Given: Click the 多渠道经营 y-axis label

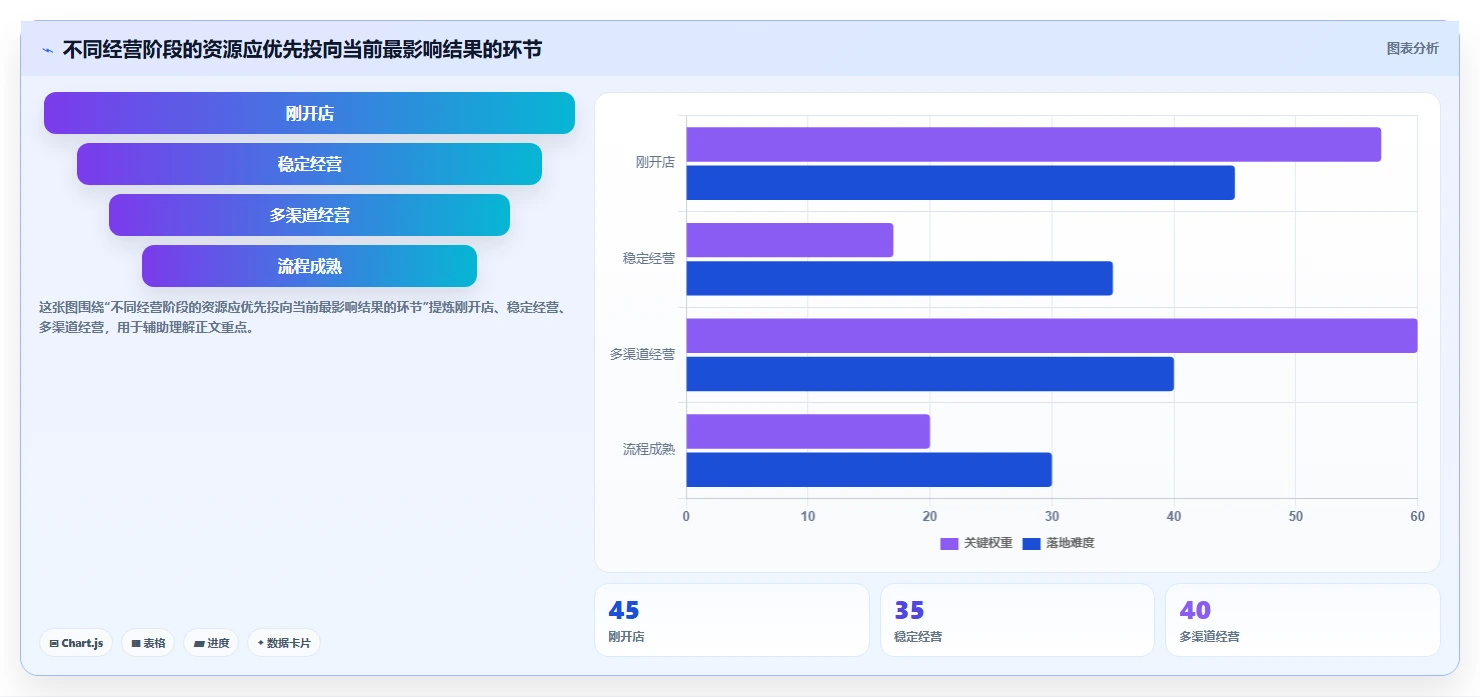Looking at the screenshot, I should tap(642, 354).
